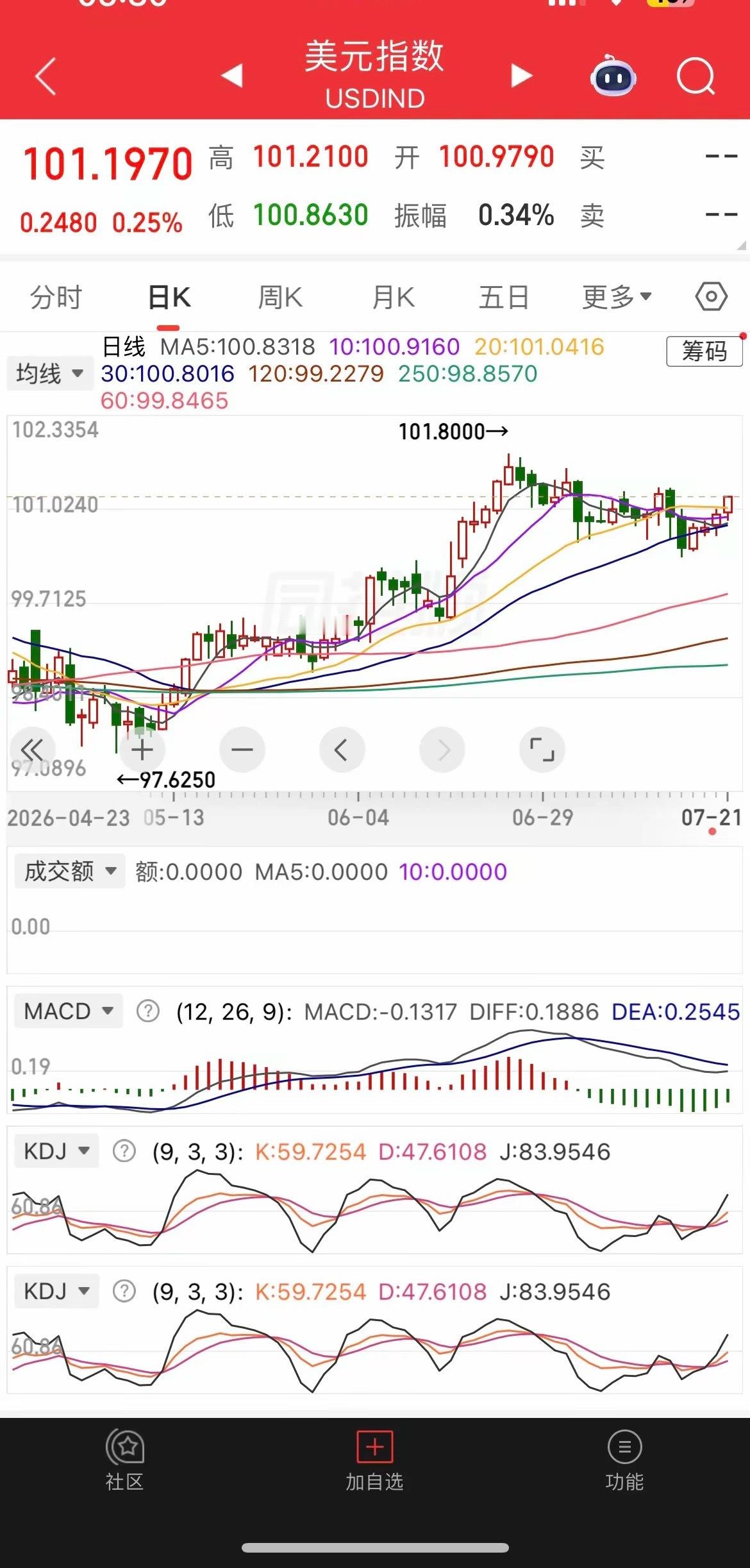Select the 日K tab

pos(169,298)
